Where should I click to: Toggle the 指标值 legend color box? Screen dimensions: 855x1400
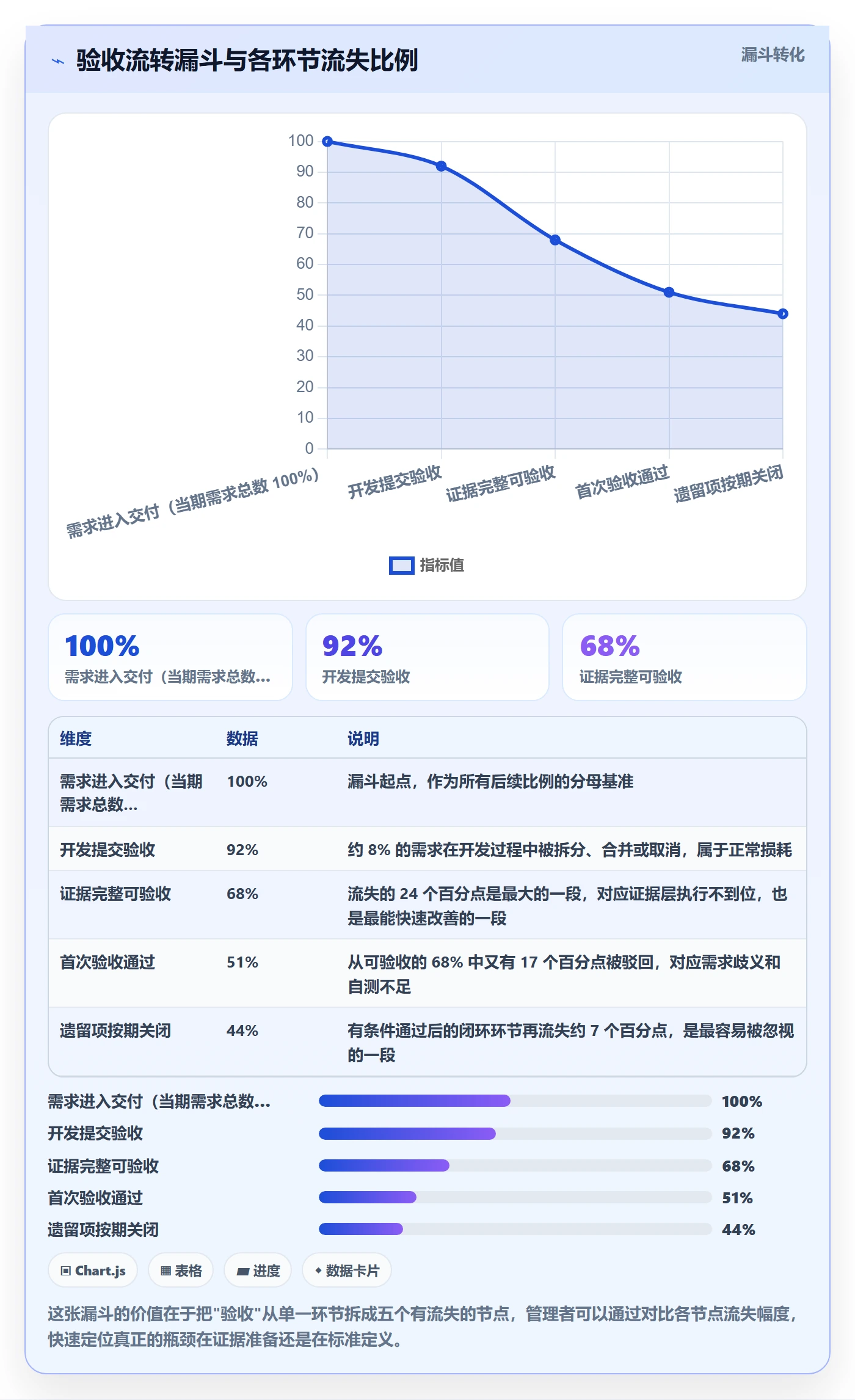402,566
